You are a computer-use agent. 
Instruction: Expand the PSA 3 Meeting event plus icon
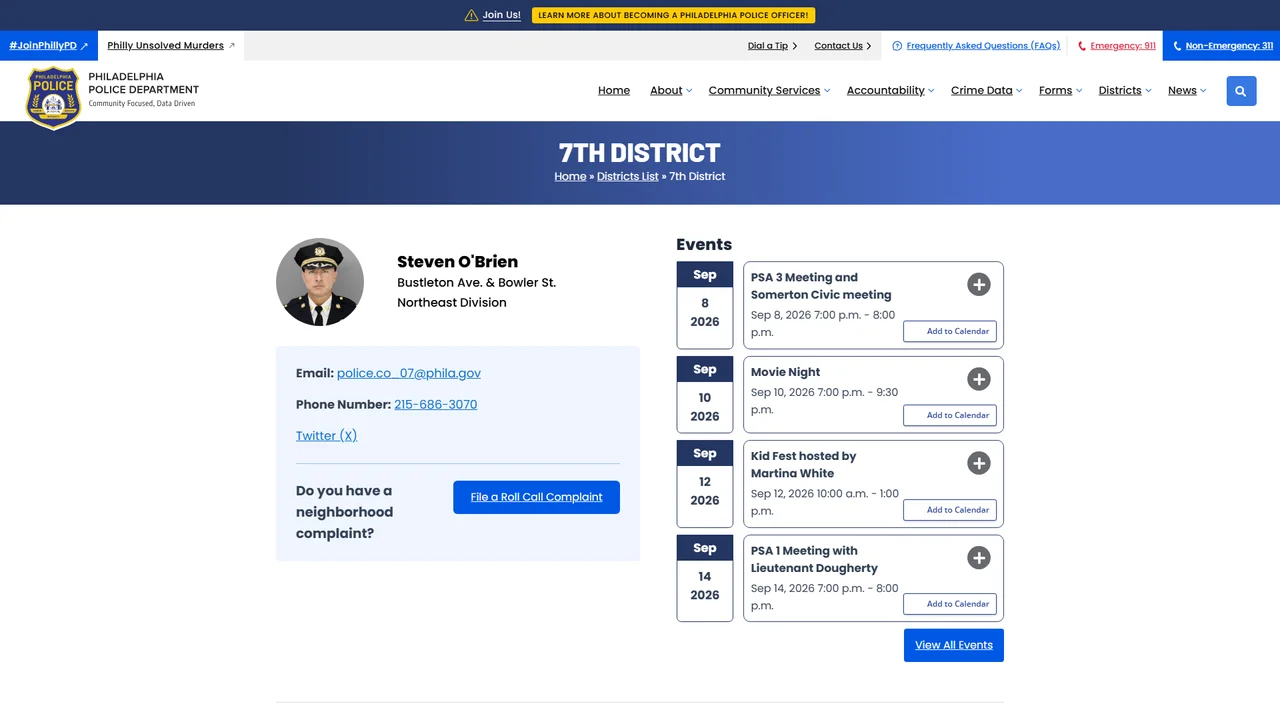979,284
